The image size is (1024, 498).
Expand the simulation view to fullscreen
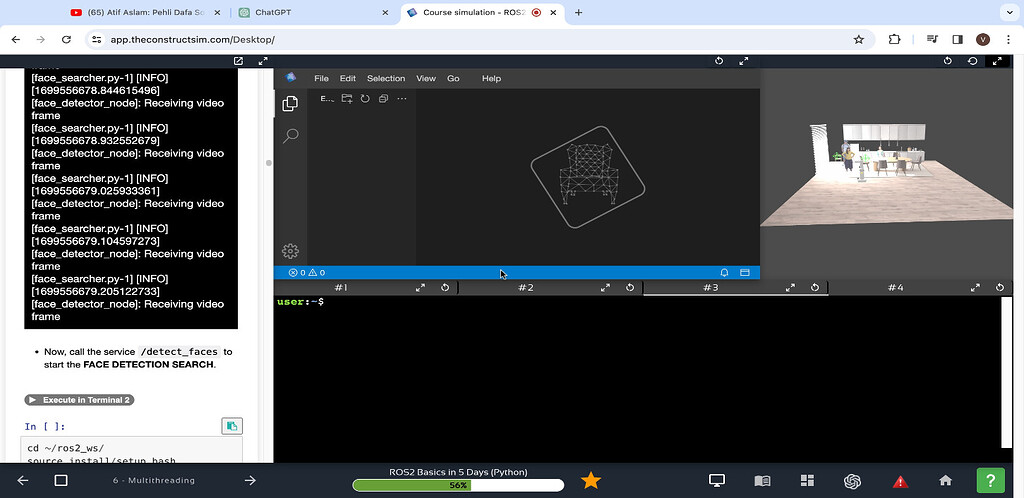(996, 61)
